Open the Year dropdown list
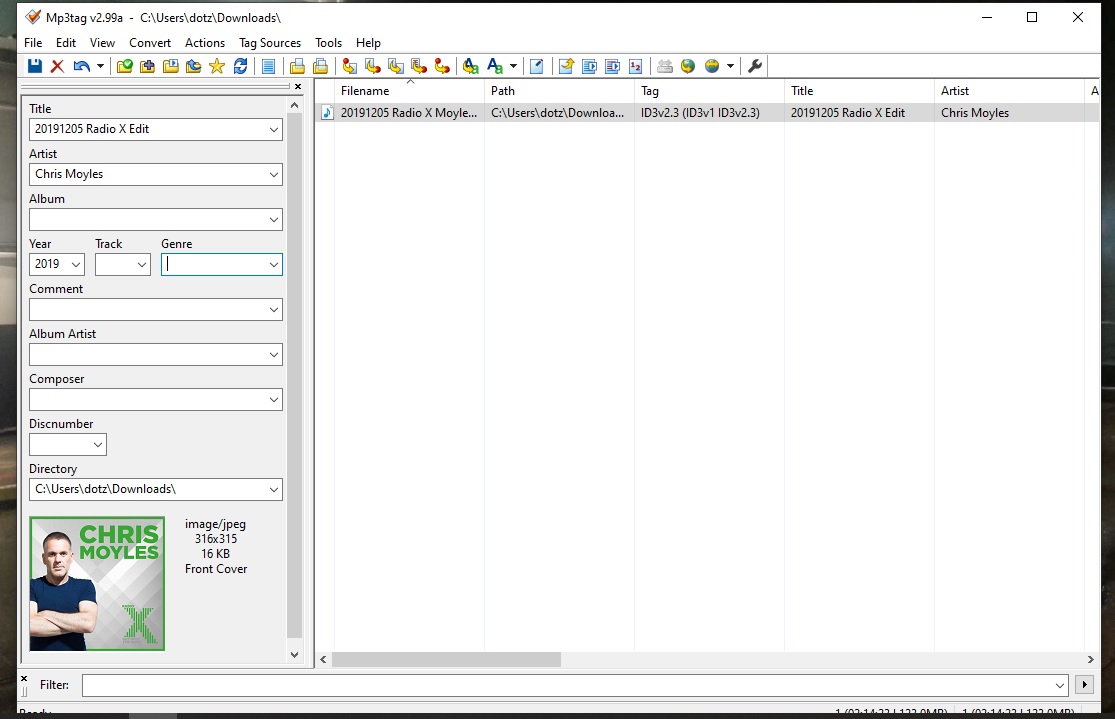Viewport: 1115px width, 719px height. pos(76,265)
